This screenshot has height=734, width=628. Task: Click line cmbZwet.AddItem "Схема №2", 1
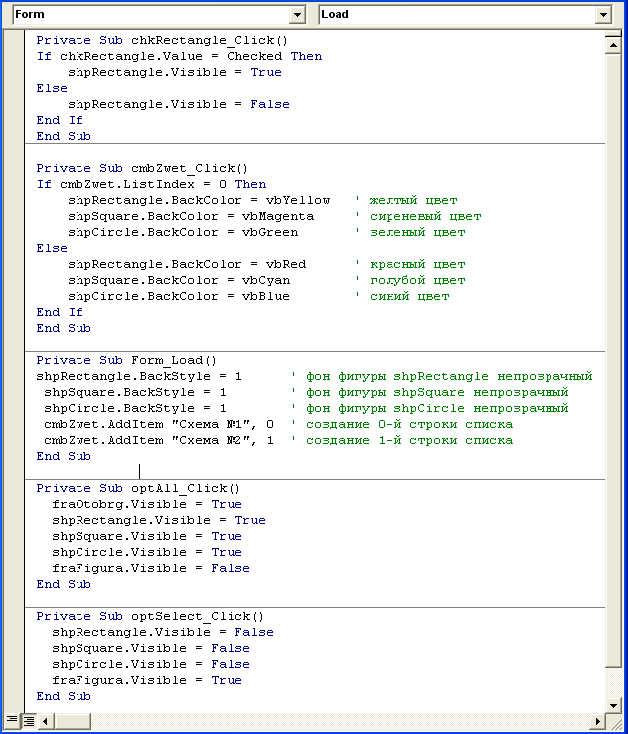tap(159, 440)
